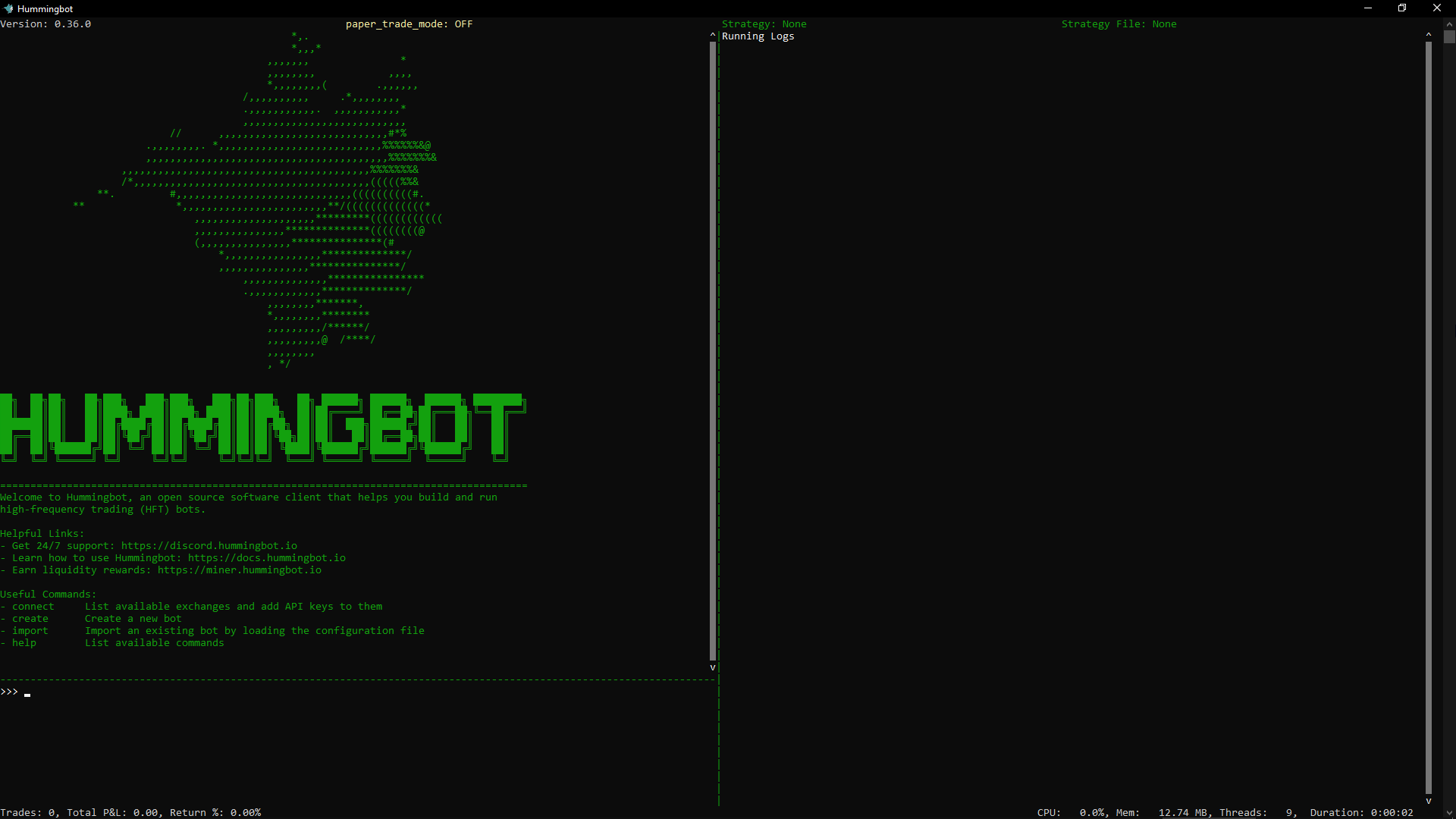
Task: Click the blinking cursor in the command prompt
Action: [27, 695]
